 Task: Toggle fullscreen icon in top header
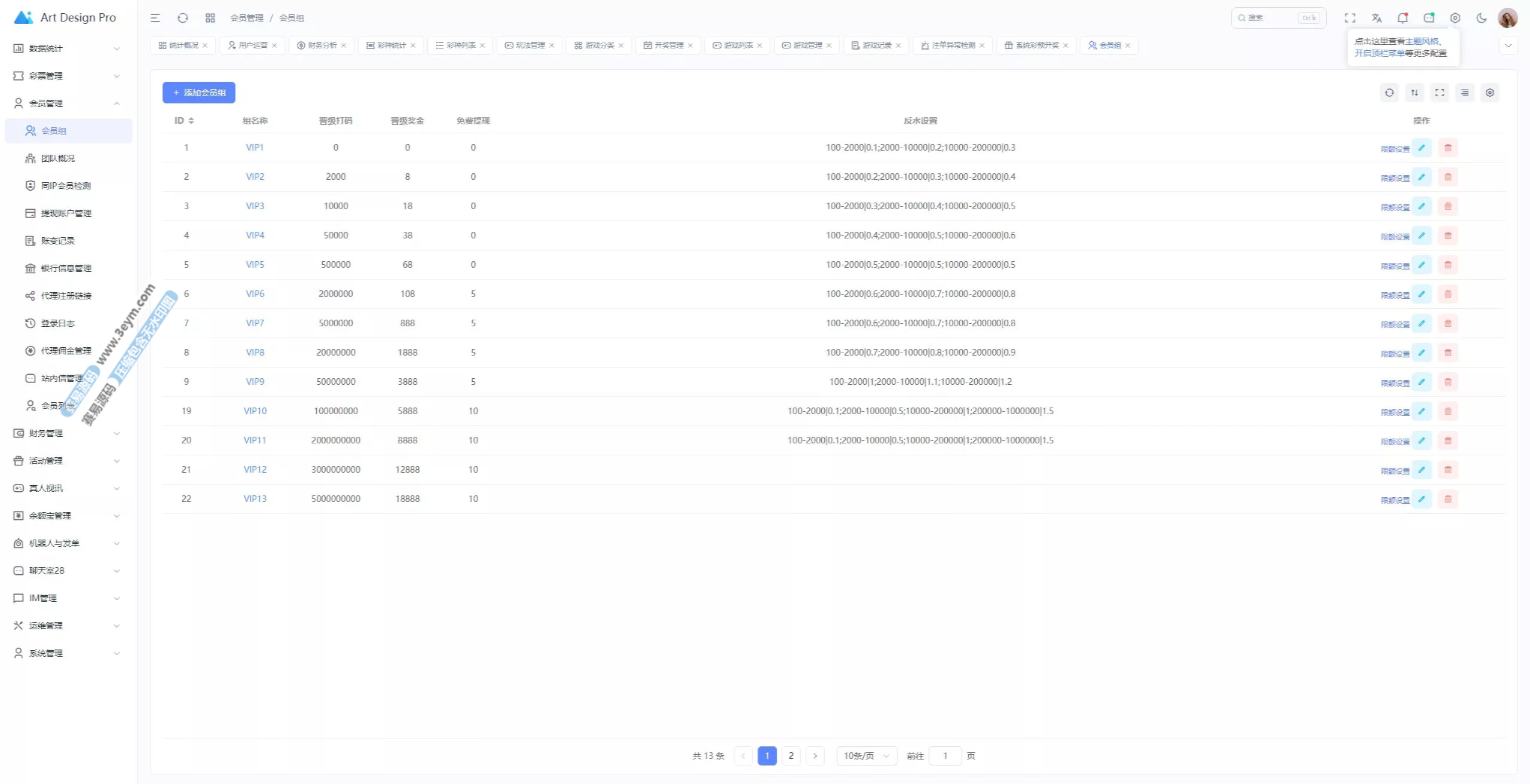pos(1350,18)
